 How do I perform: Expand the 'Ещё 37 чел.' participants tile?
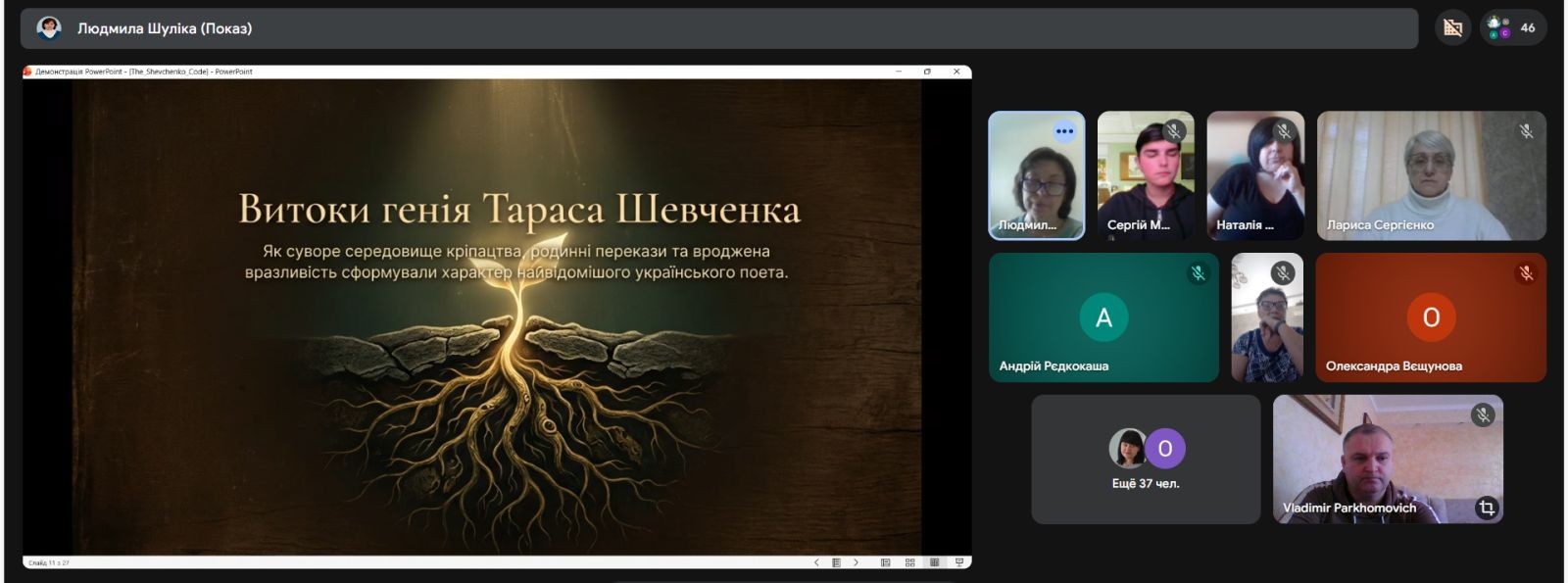coord(1146,460)
